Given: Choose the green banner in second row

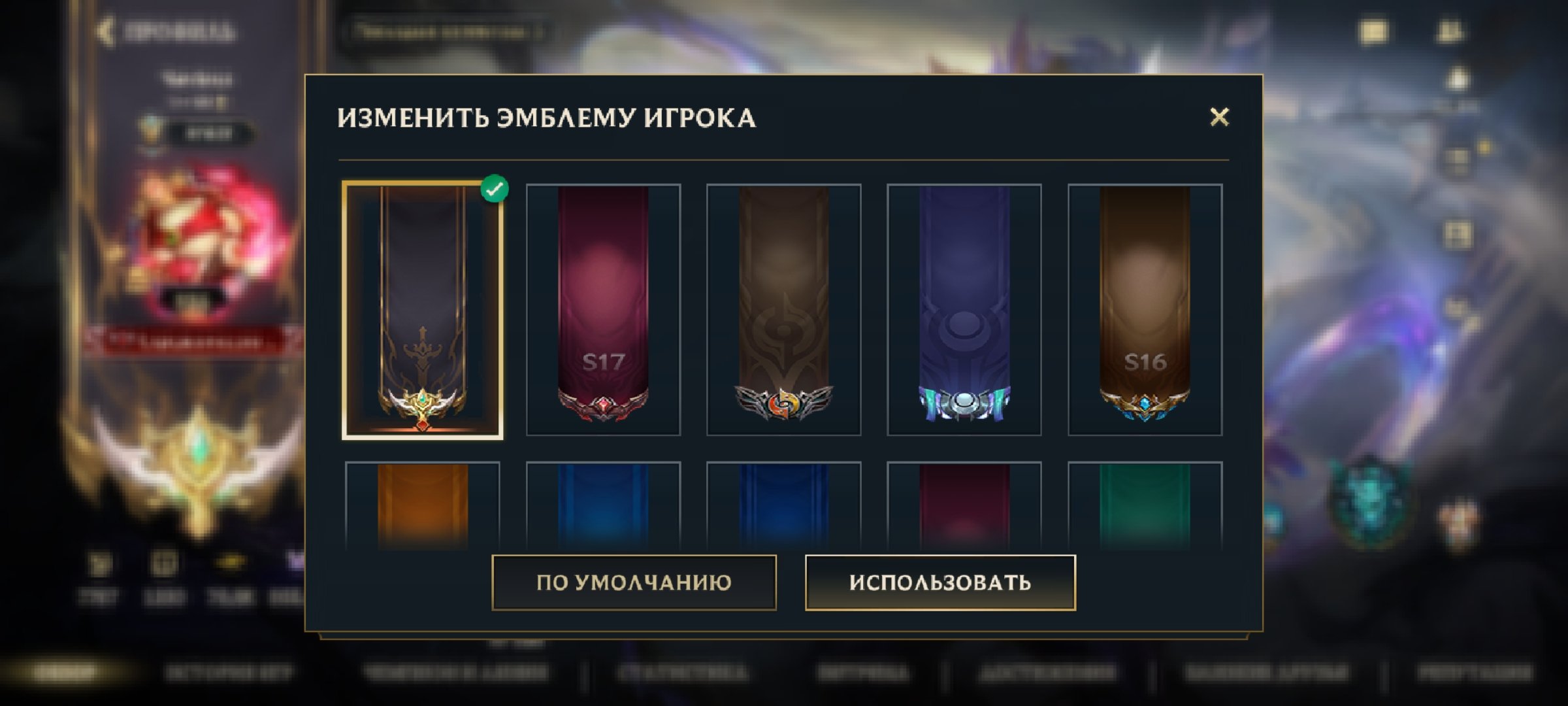Looking at the screenshot, I should click(x=1145, y=505).
